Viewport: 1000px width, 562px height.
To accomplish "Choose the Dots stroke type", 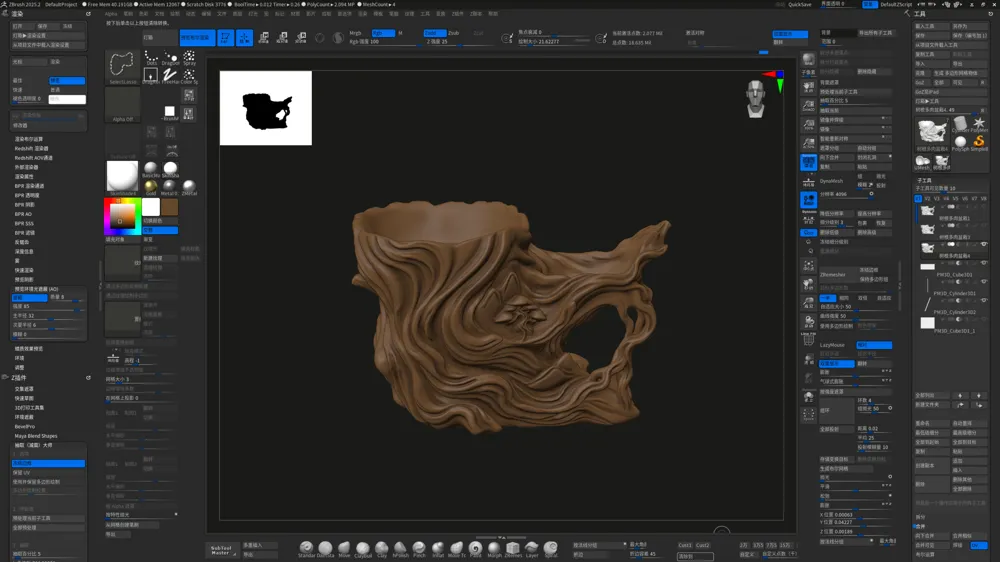I will 151,58.
